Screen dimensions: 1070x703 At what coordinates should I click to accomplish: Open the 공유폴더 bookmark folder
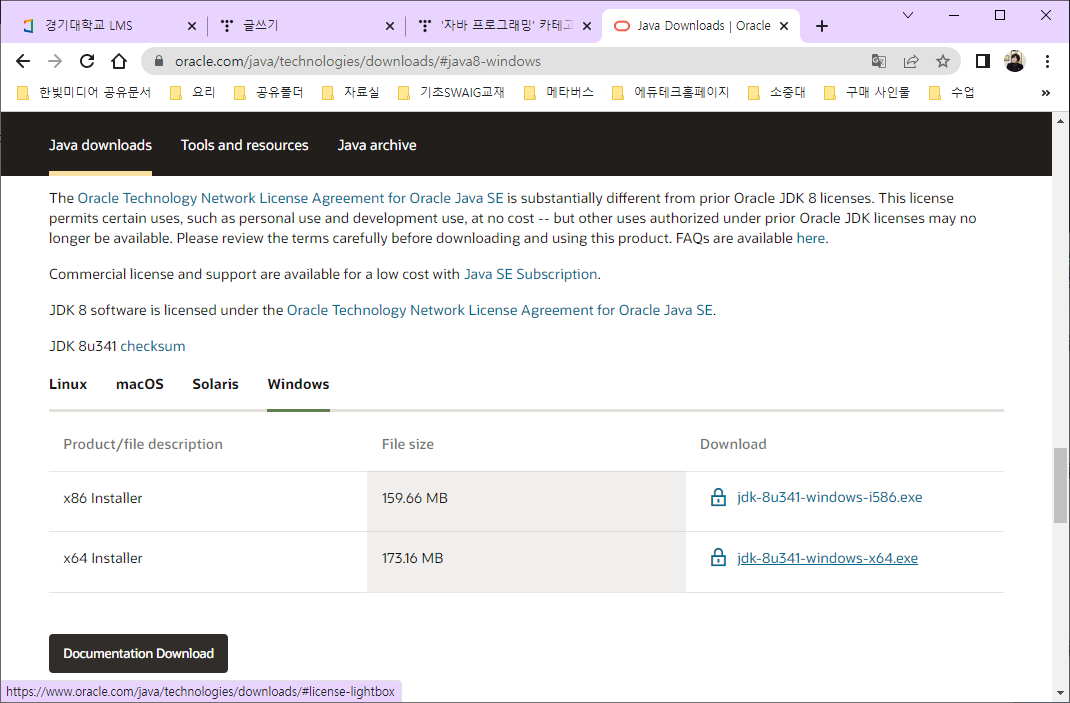pos(268,93)
